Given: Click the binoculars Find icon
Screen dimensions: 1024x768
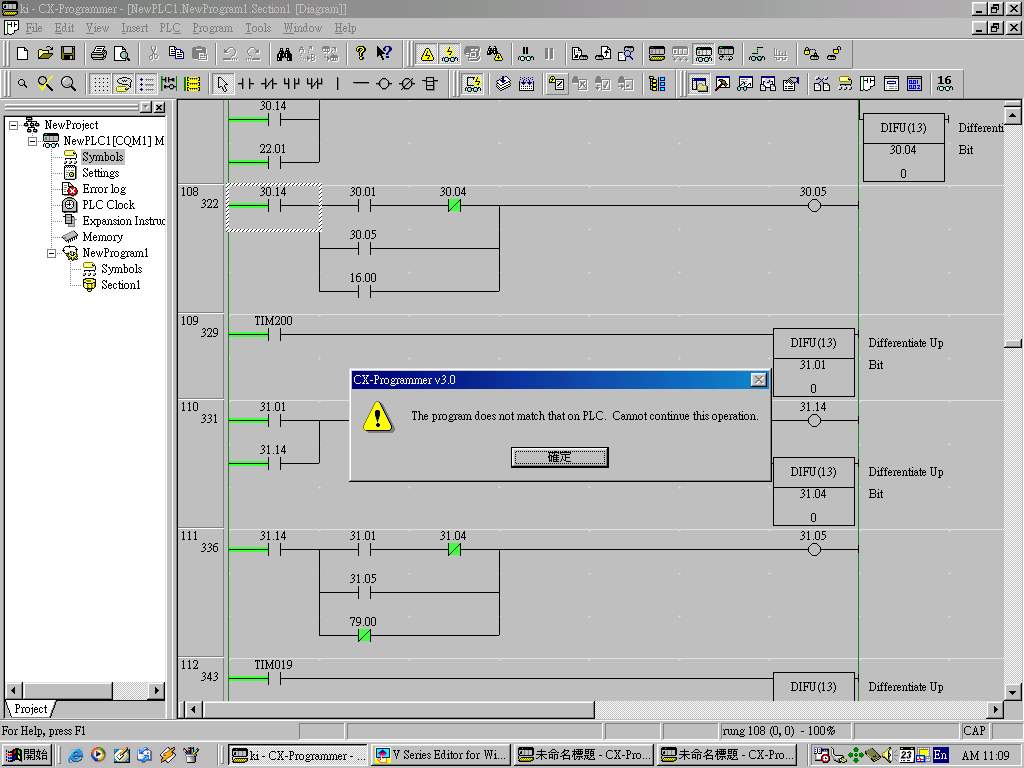Looking at the screenshot, I should [x=284, y=54].
